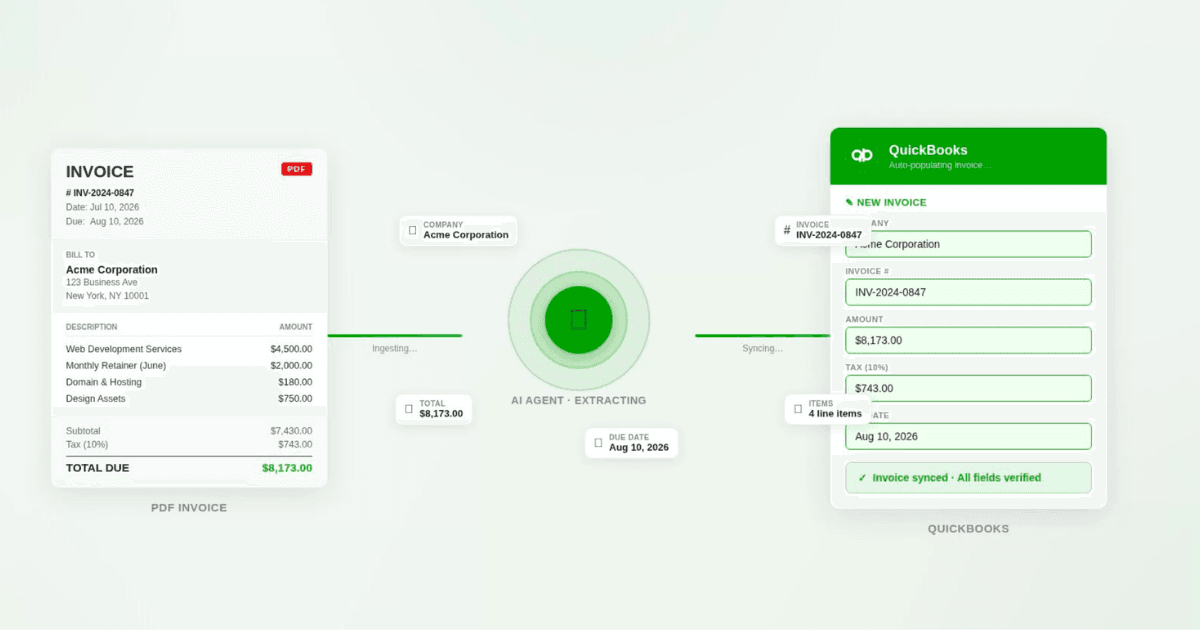Click the Invoice synced verification banner

coord(968,478)
